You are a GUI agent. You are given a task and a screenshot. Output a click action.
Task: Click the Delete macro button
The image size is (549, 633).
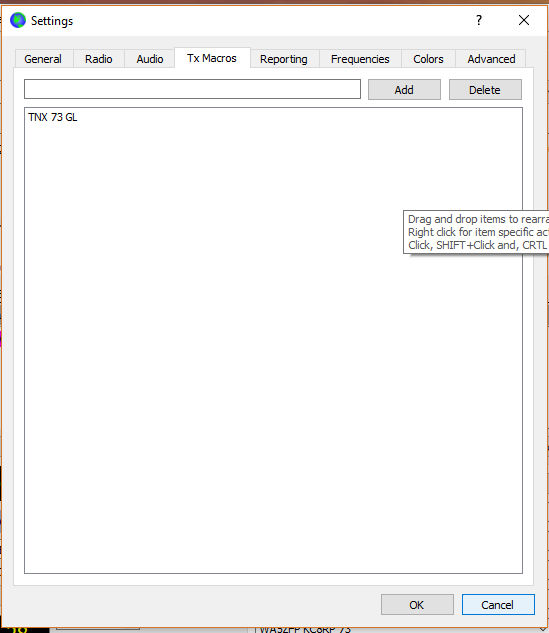pos(485,90)
